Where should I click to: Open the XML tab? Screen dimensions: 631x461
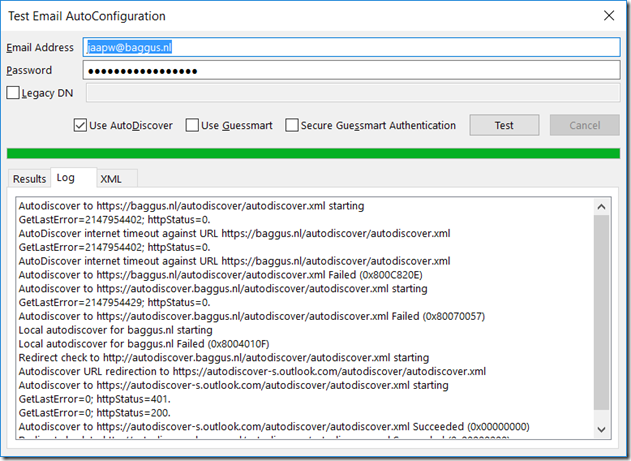coord(111,179)
